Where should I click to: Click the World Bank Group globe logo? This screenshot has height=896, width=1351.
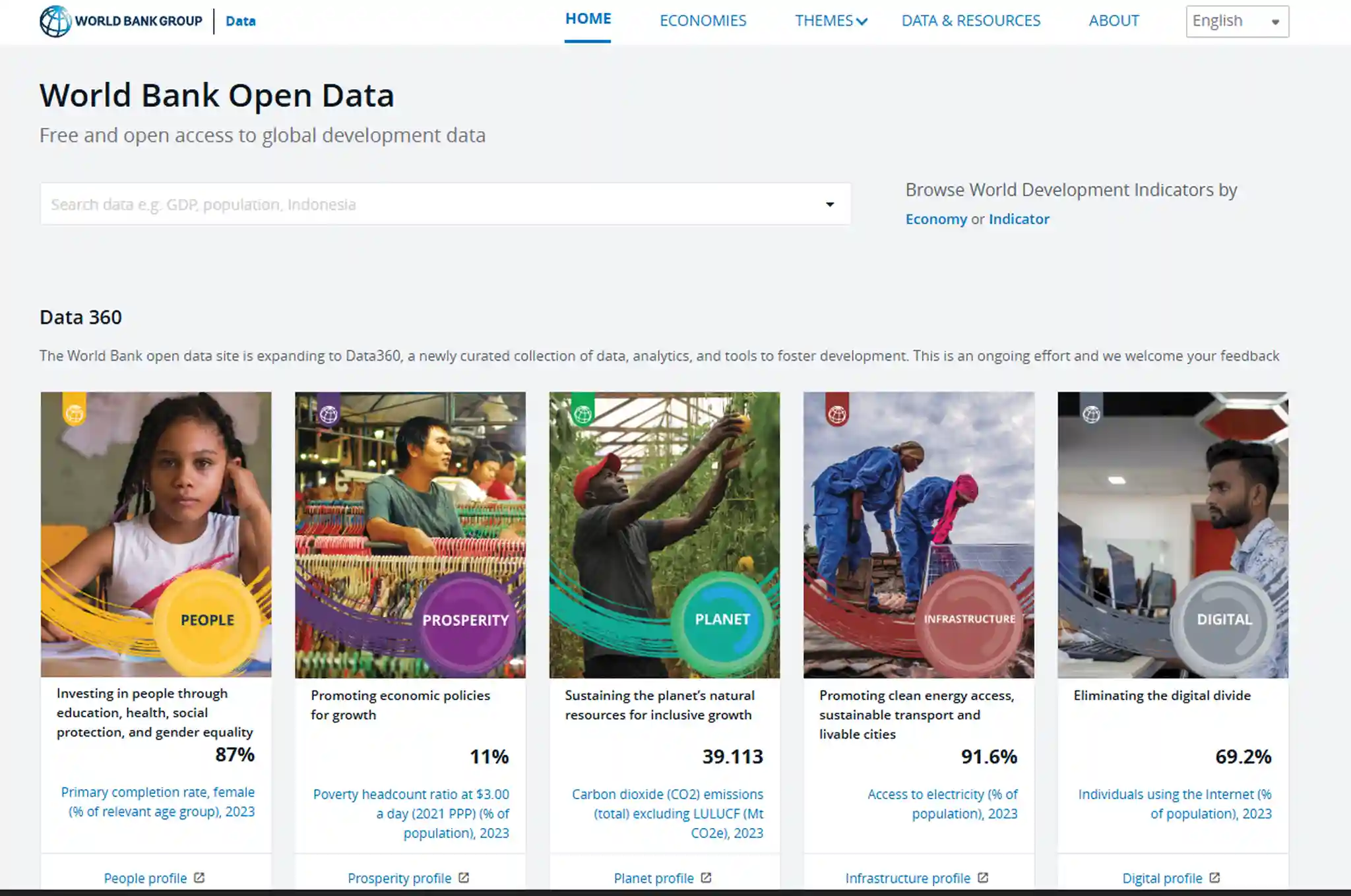(x=55, y=21)
